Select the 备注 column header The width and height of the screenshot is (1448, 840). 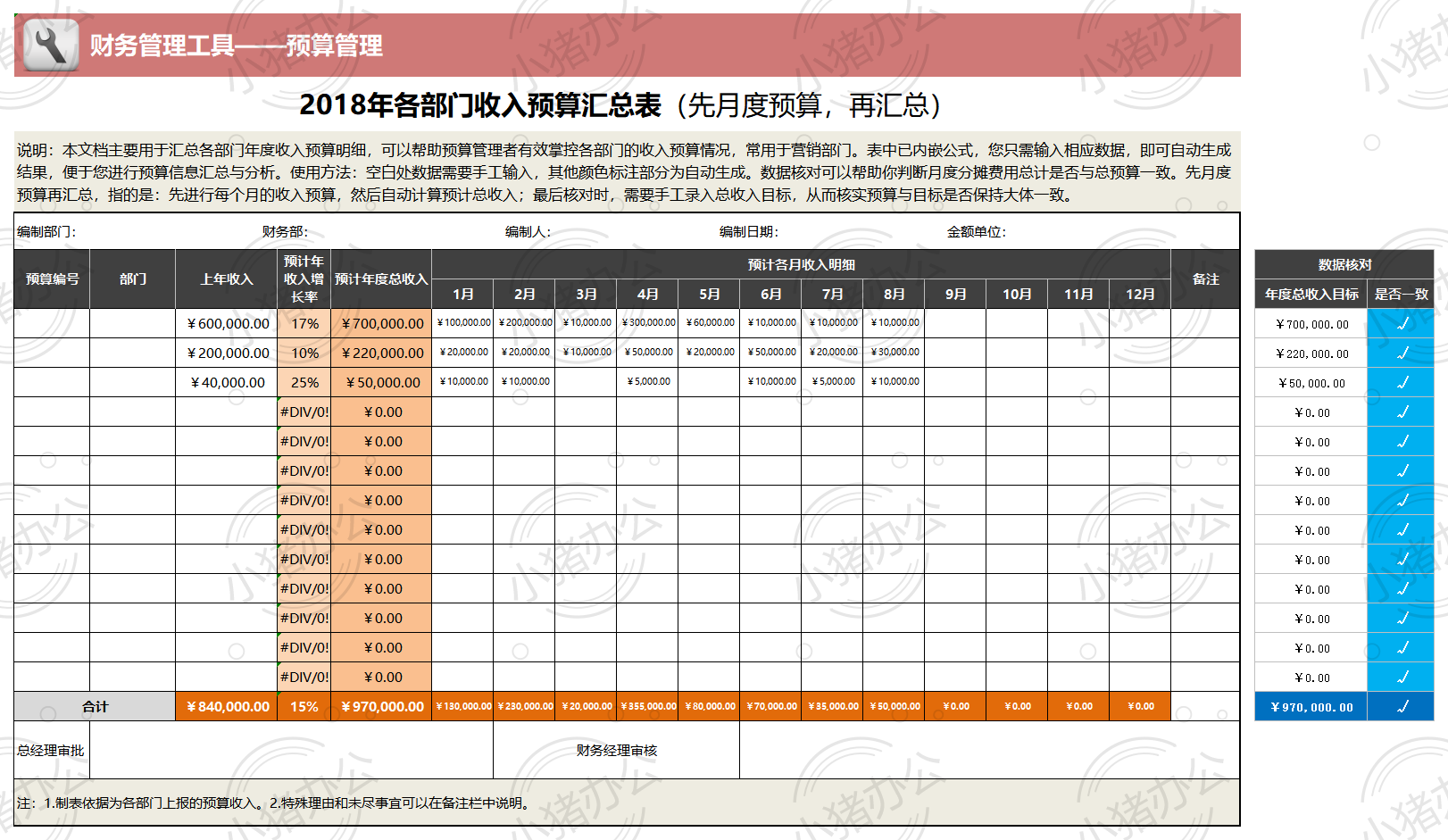(1205, 279)
